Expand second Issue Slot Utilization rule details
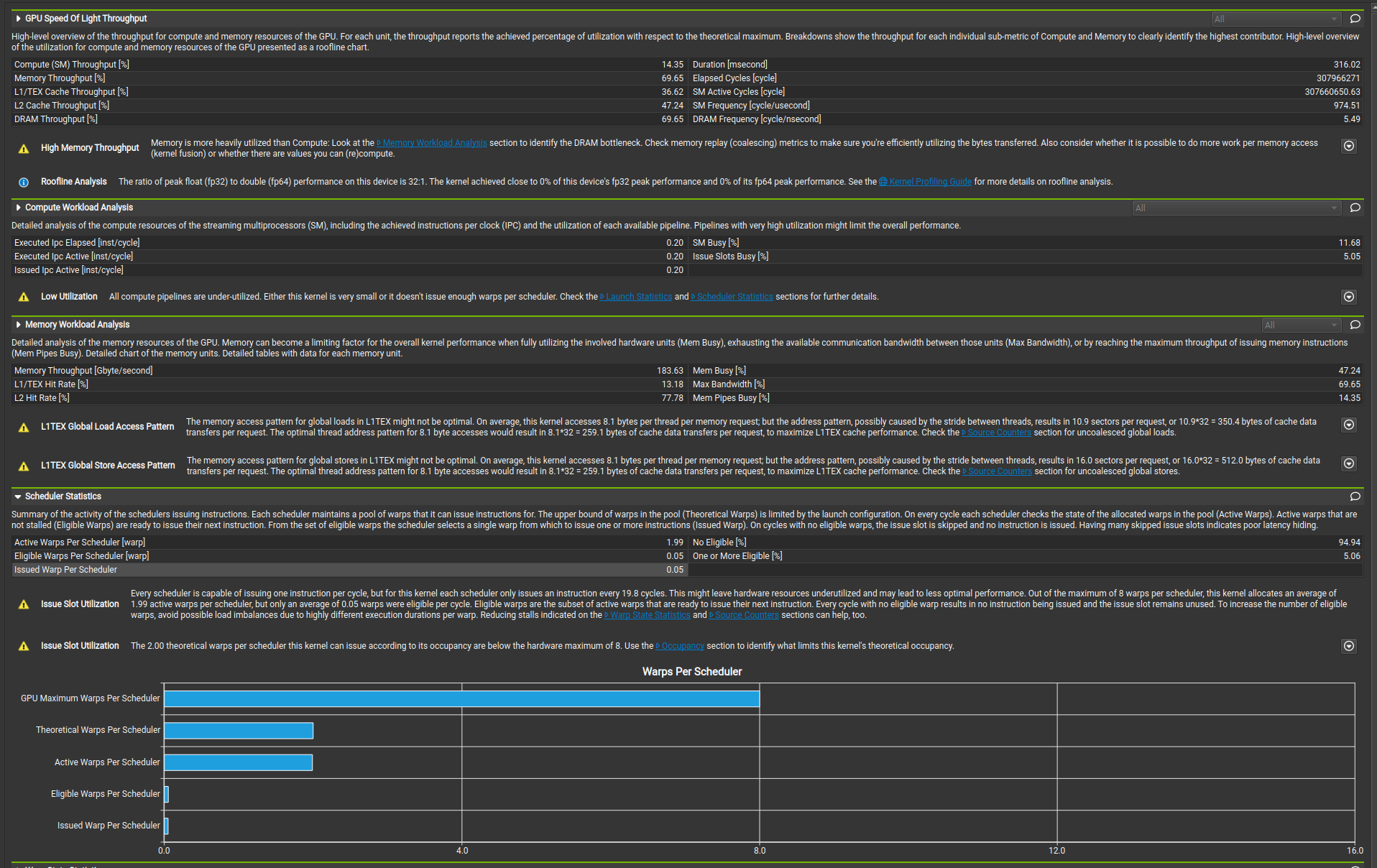The width and height of the screenshot is (1377, 868). (1349, 646)
